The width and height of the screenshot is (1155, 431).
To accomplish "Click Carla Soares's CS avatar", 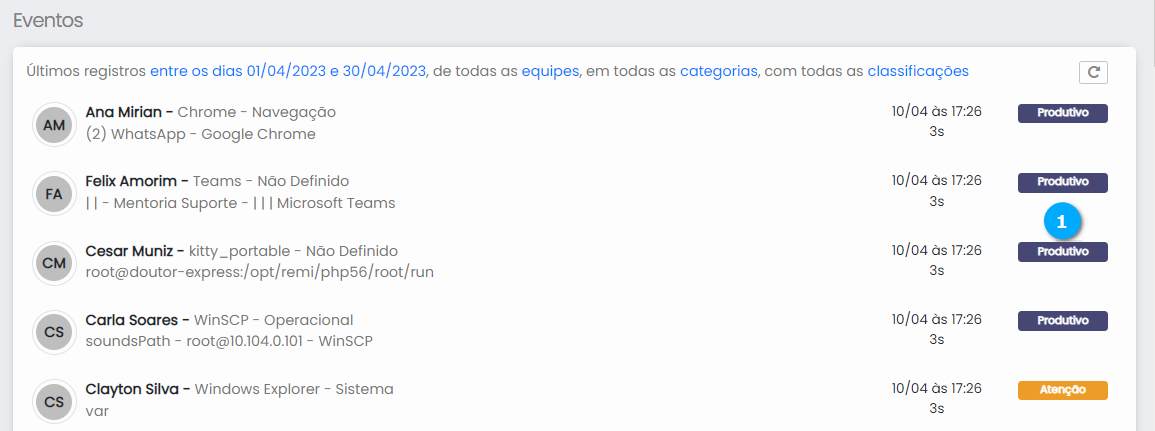I will 53,332.
